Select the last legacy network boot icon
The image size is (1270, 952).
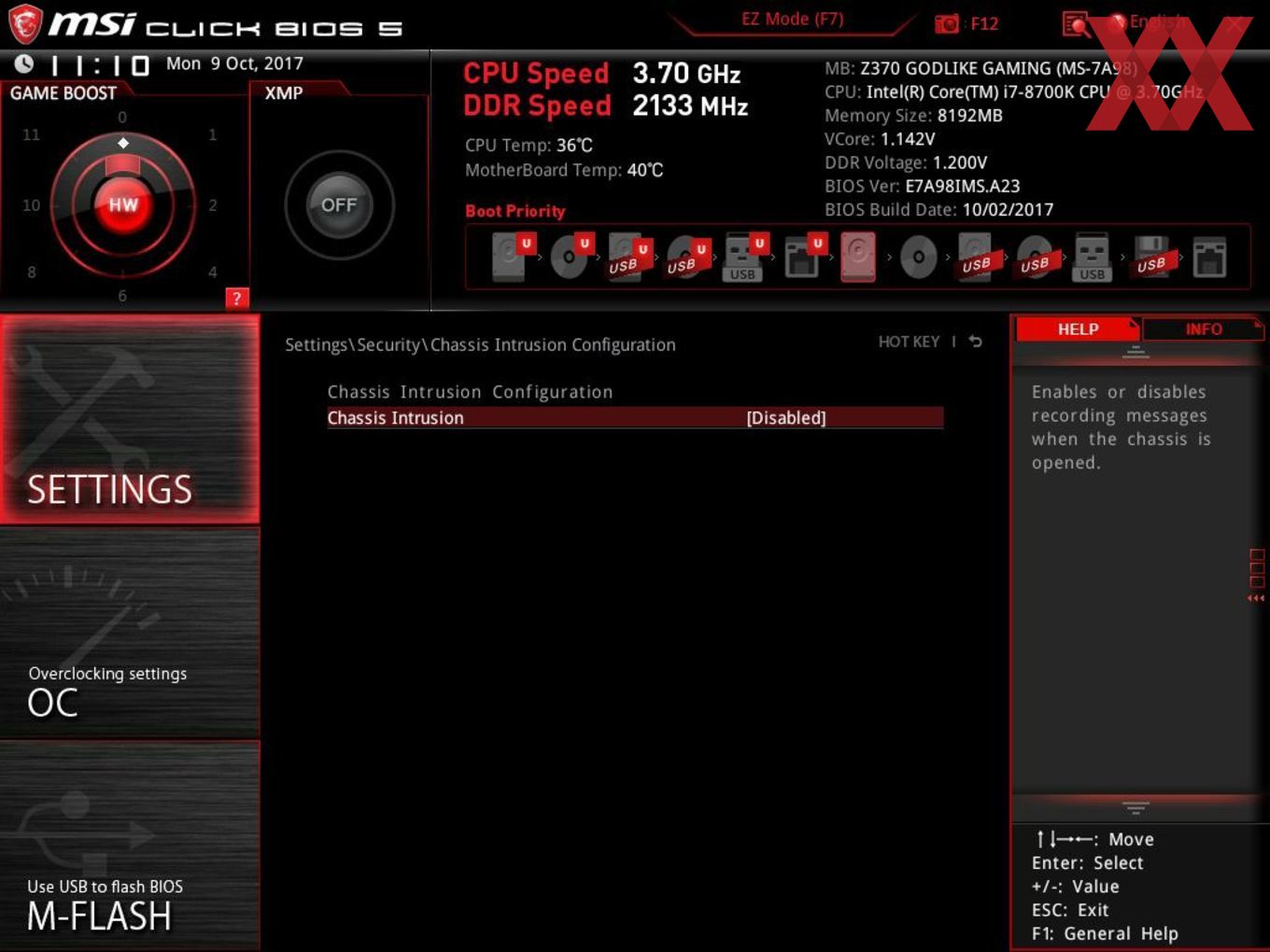1209,257
